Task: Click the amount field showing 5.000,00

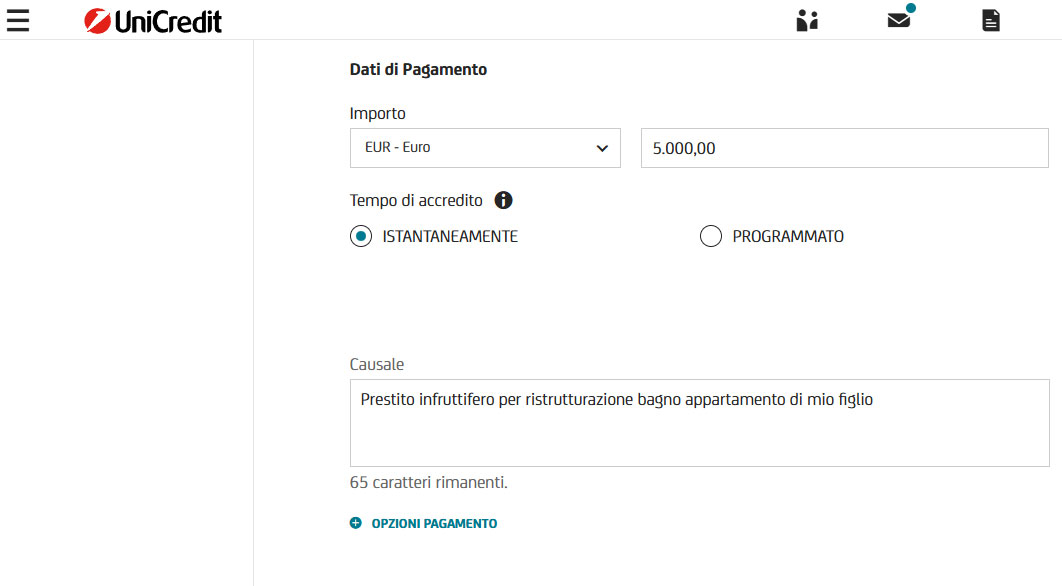Action: tap(844, 148)
